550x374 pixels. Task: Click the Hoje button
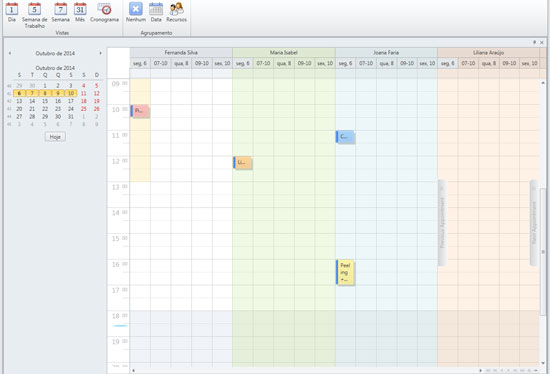tap(55, 137)
